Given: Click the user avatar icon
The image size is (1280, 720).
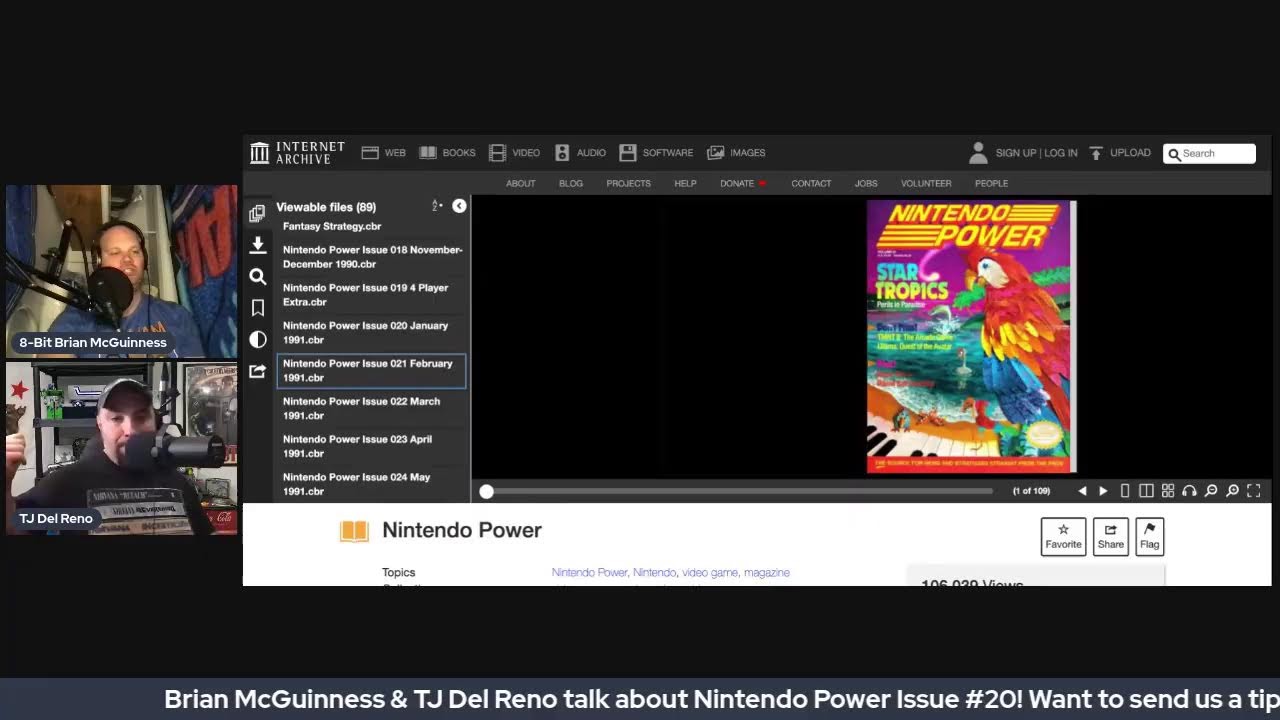Looking at the screenshot, I should point(978,153).
